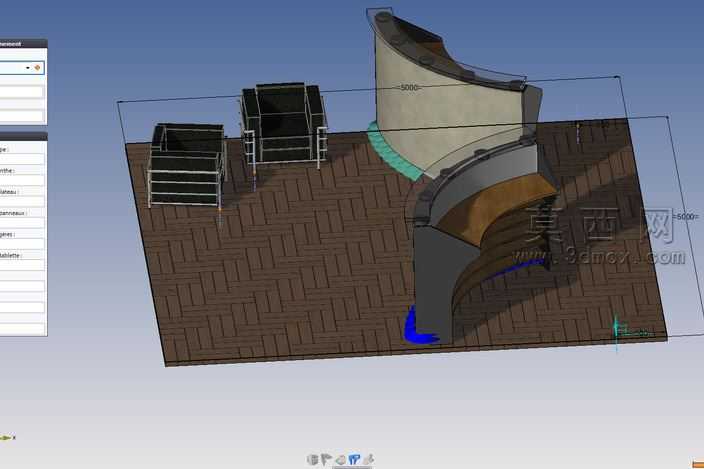Click the input field under the 'lateau :' label
704x469 pixels.
[22, 202]
